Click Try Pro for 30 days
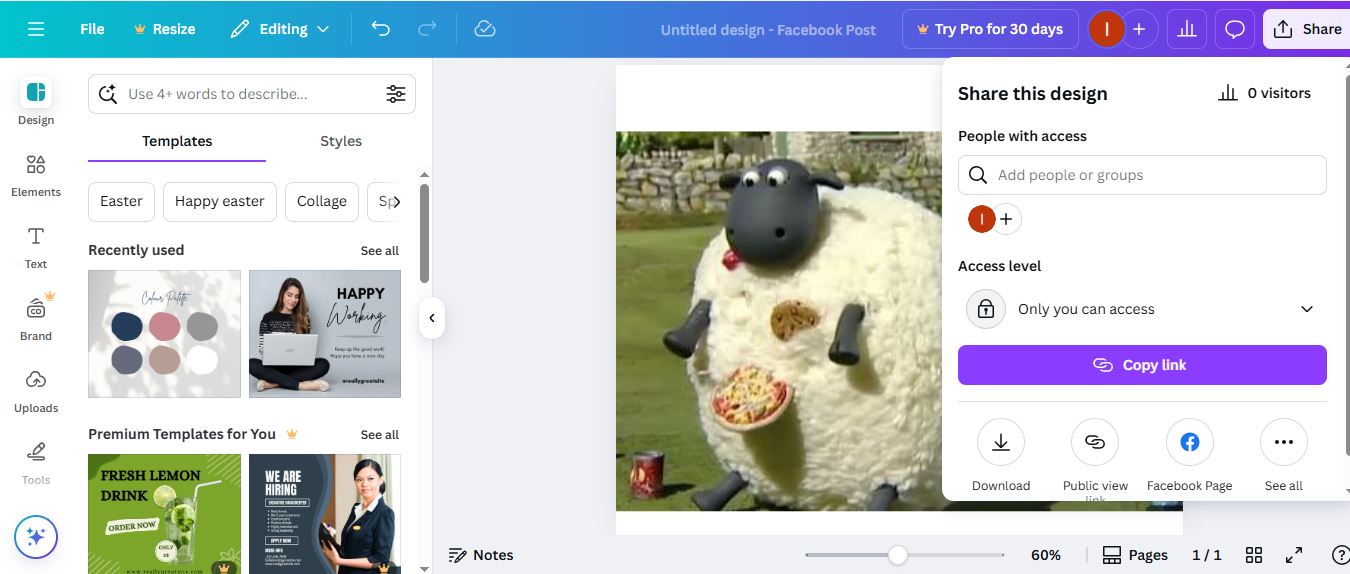 (990, 29)
